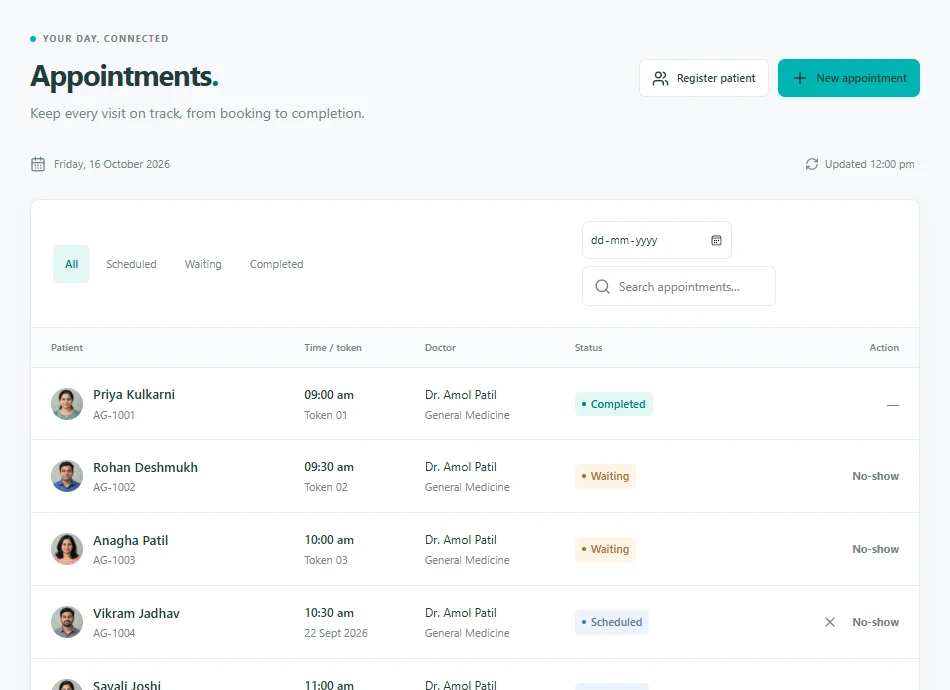Click the Waiting status badge for Anagha Patil
This screenshot has width=950, height=690.
tap(605, 549)
